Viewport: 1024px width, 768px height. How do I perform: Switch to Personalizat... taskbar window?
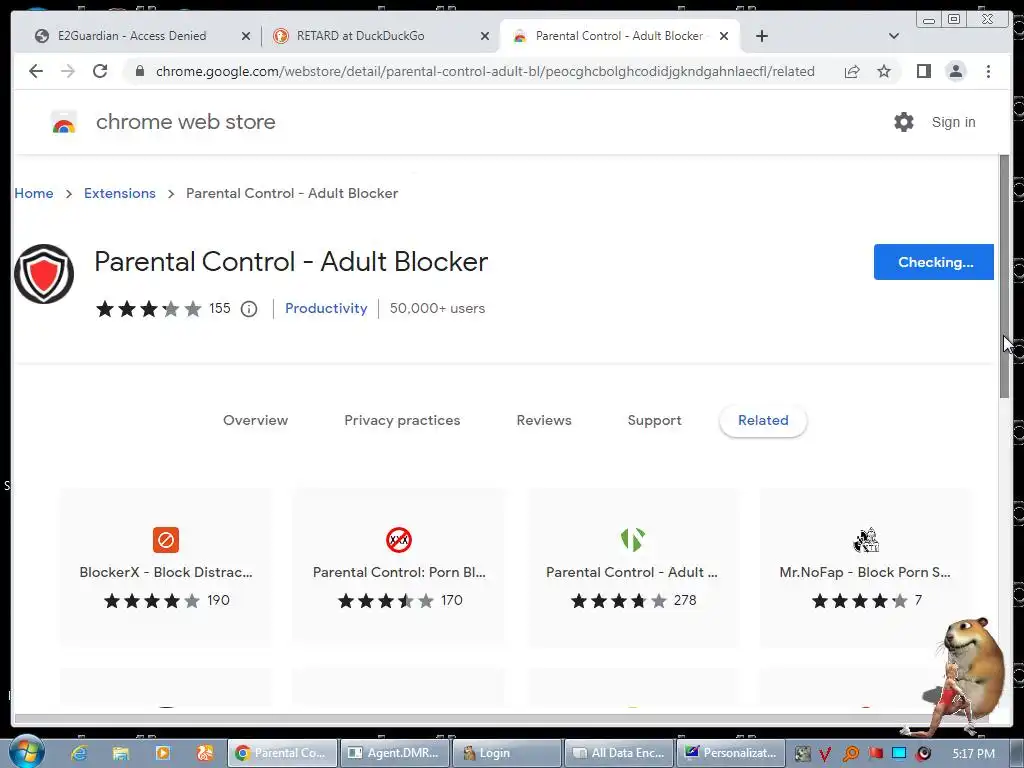[731, 753]
